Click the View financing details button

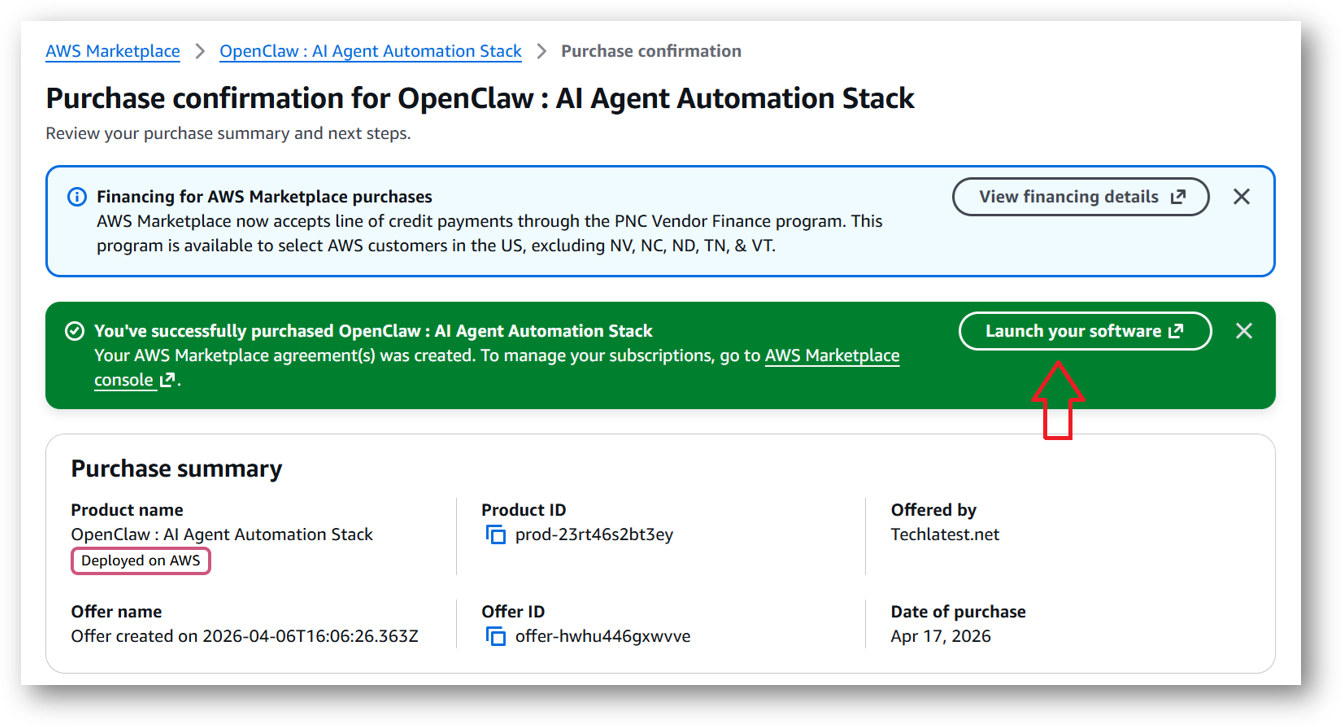click(x=1081, y=197)
